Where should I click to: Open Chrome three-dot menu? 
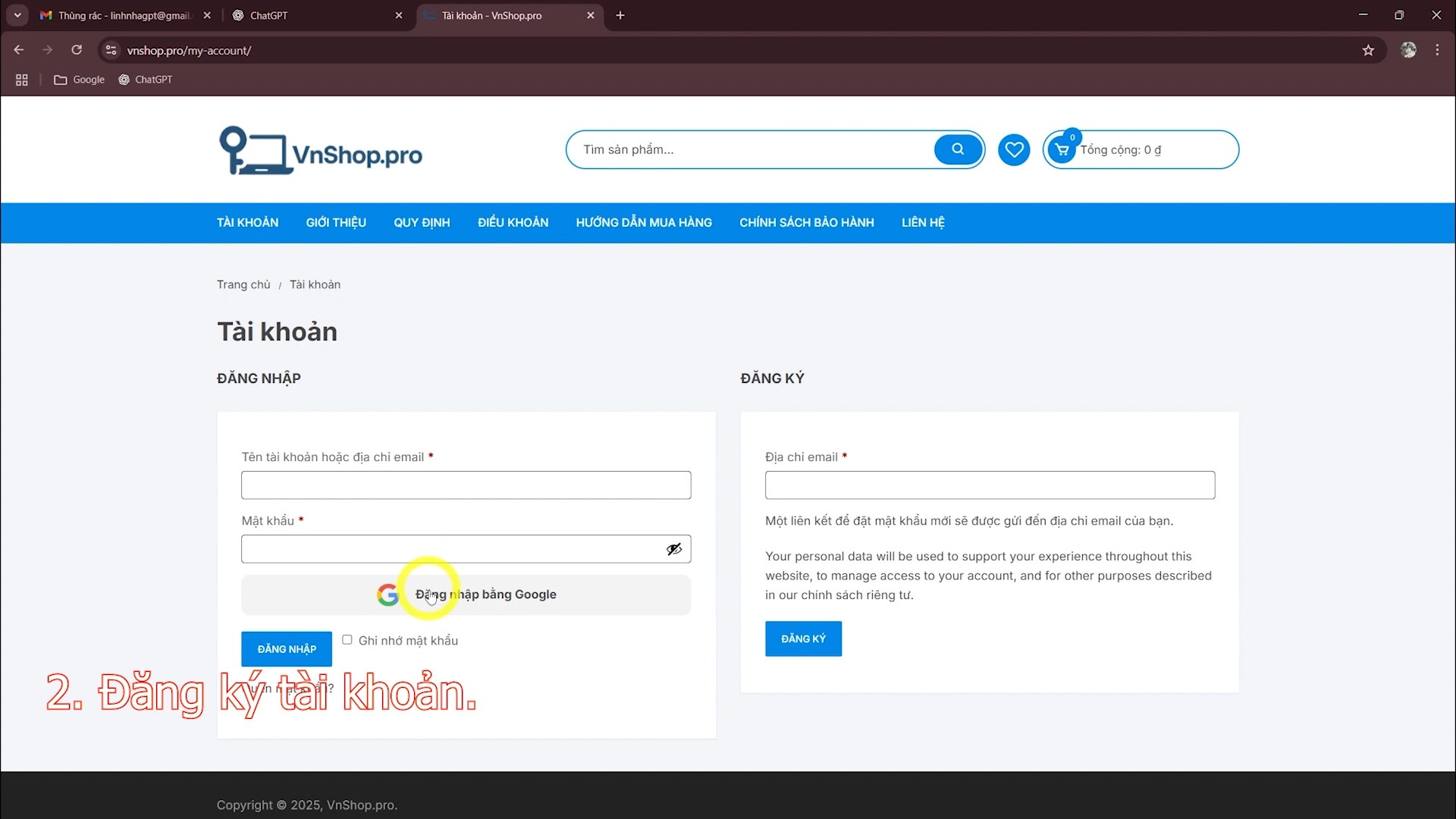(1437, 50)
